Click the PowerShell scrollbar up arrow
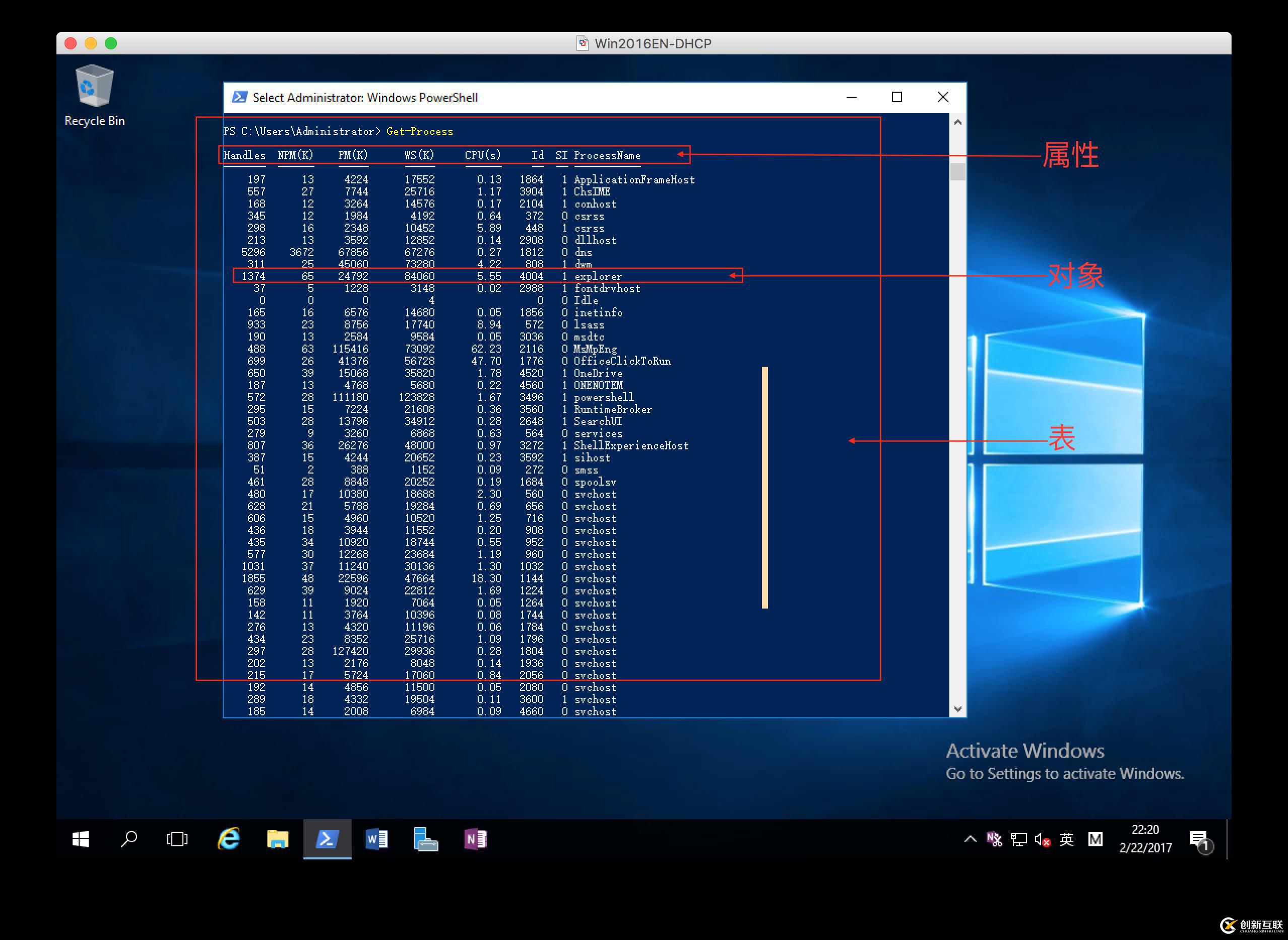 pos(957,122)
